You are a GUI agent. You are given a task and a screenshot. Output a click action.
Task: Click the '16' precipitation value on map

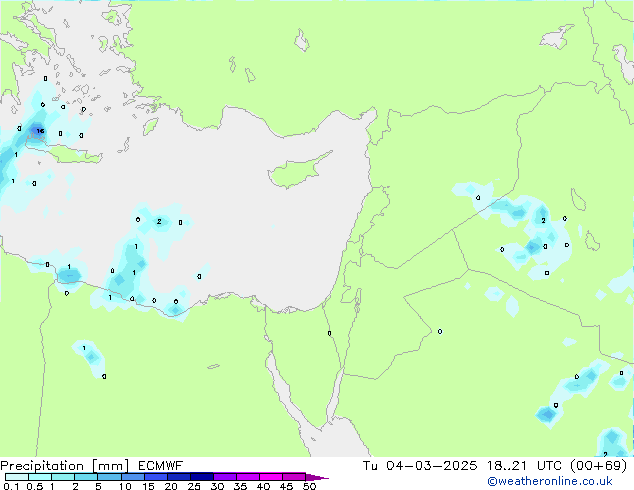click(x=40, y=131)
